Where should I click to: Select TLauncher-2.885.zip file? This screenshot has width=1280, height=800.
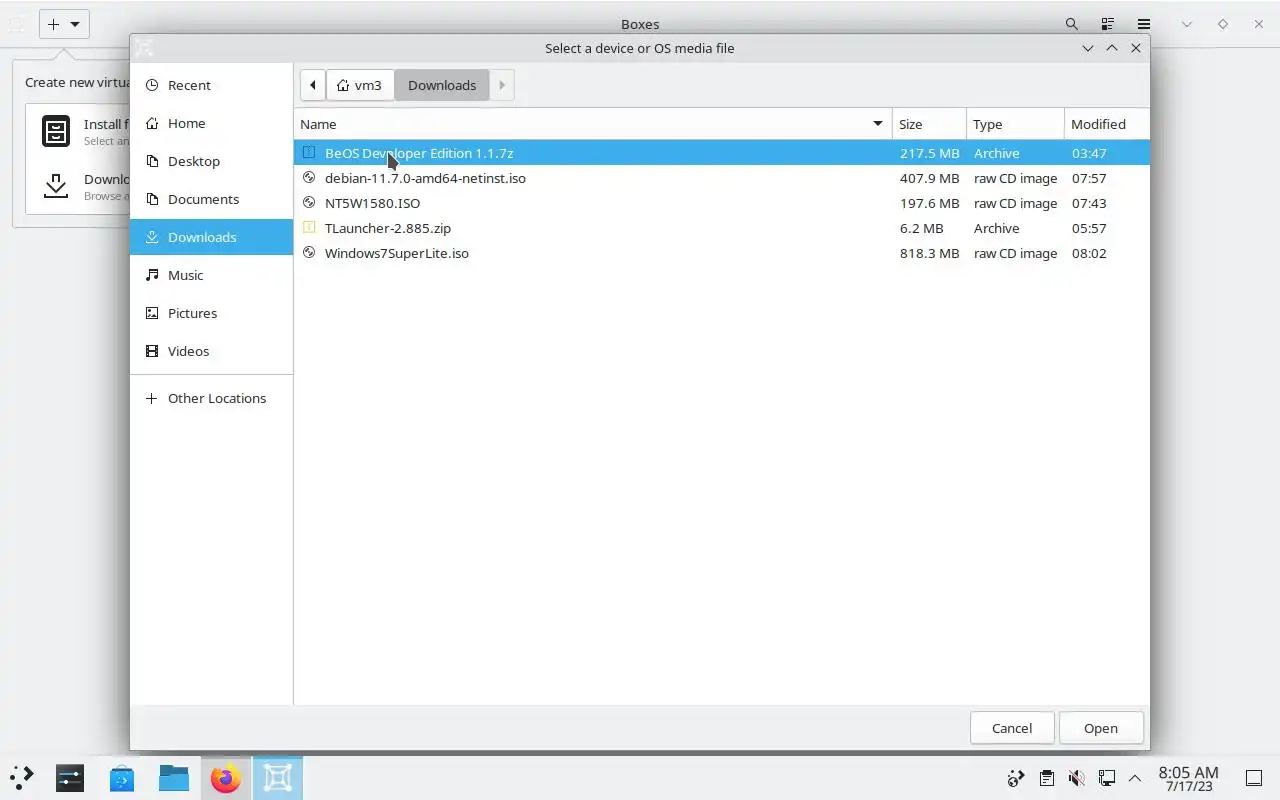722,228
